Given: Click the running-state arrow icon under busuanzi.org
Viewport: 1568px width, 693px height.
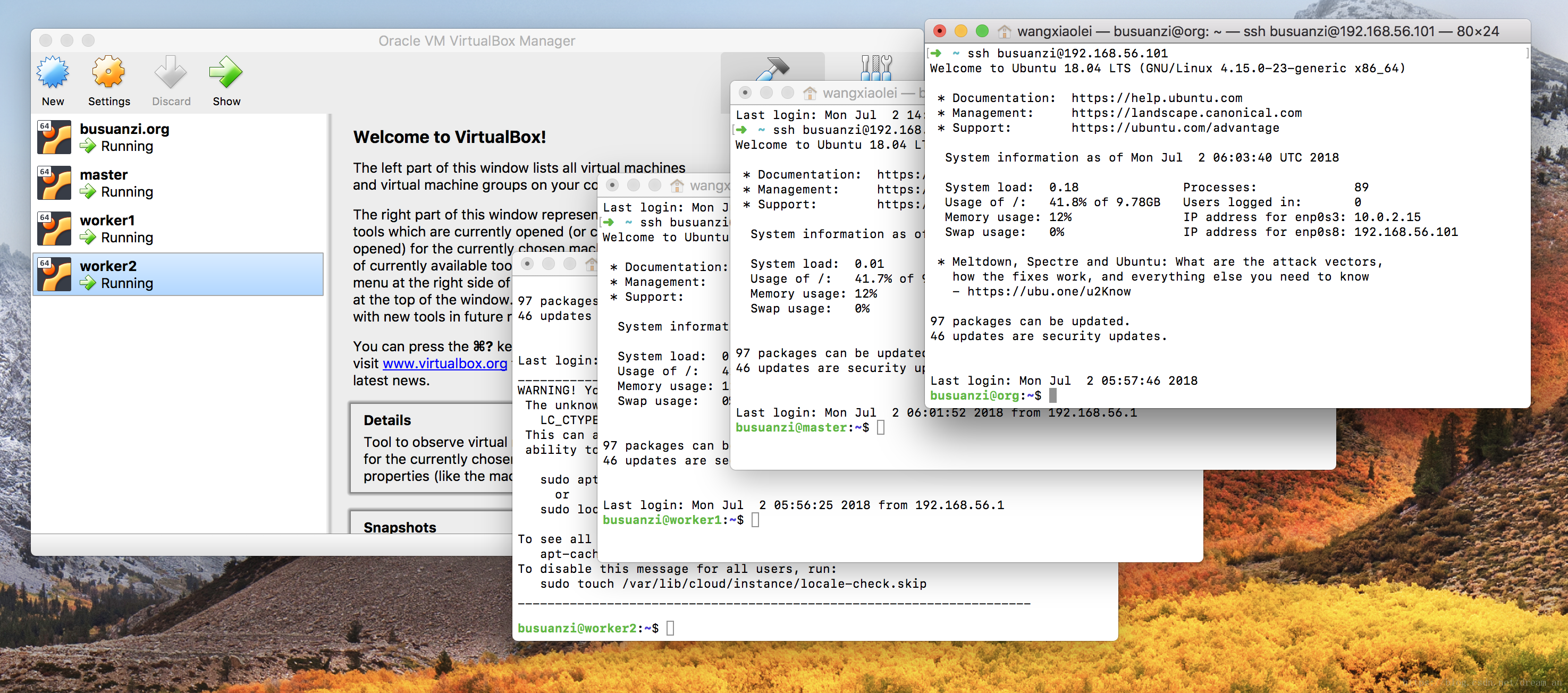Looking at the screenshot, I should [88, 146].
